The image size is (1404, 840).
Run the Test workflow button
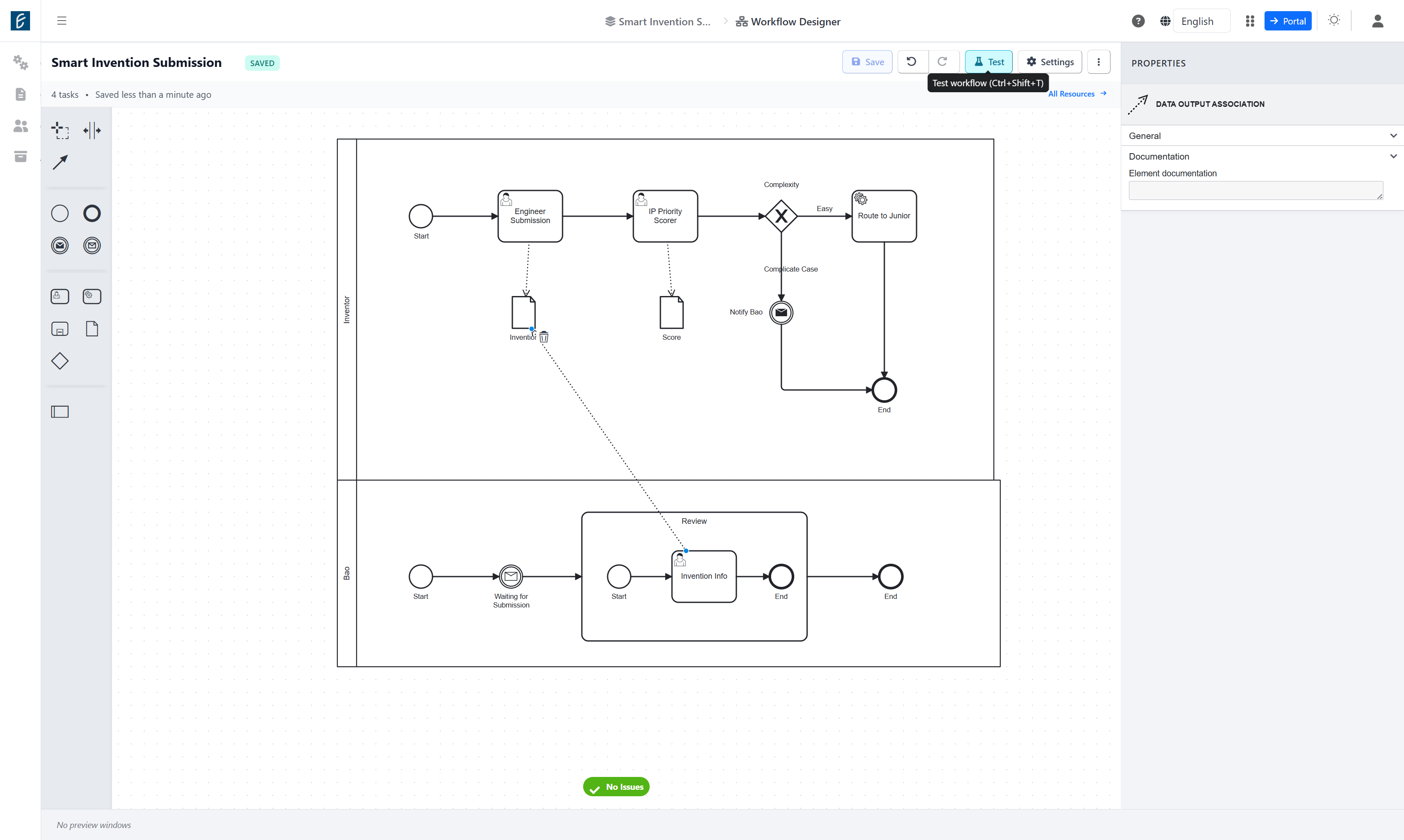(989, 62)
